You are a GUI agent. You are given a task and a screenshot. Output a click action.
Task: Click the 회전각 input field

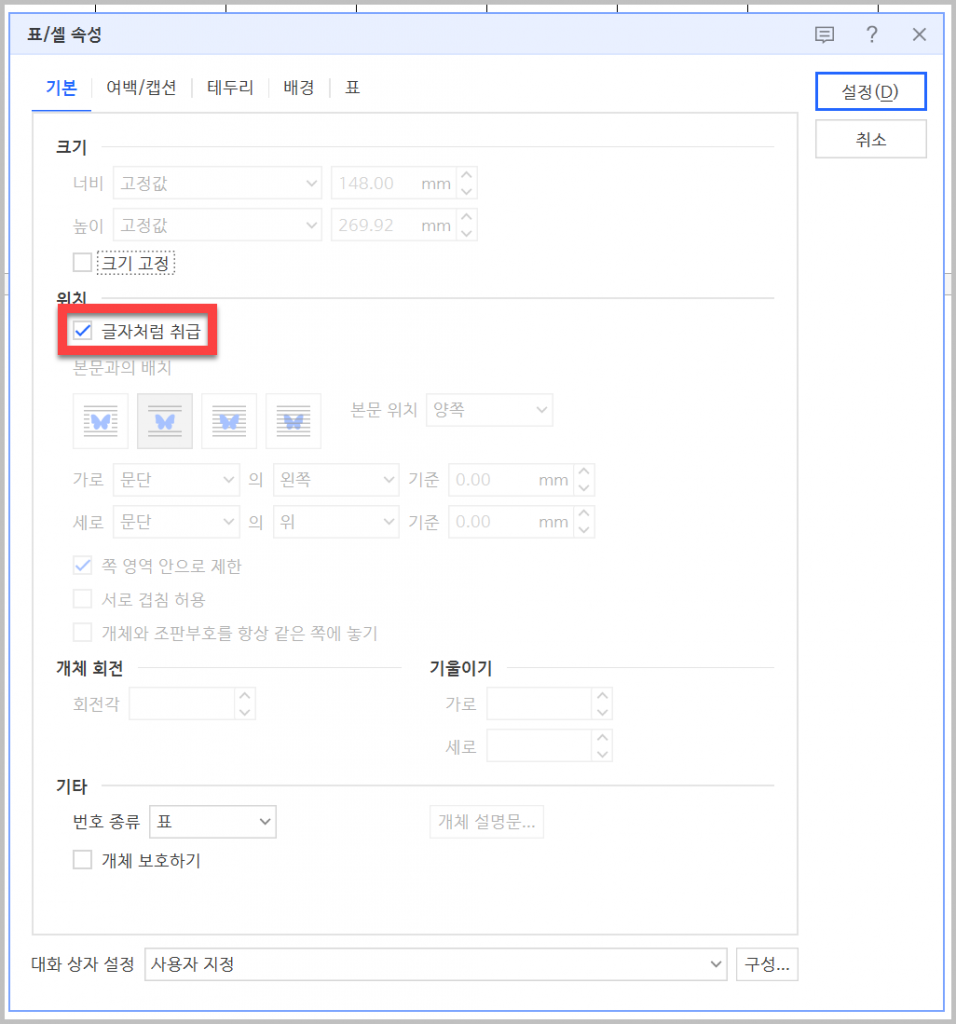coord(182,704)
